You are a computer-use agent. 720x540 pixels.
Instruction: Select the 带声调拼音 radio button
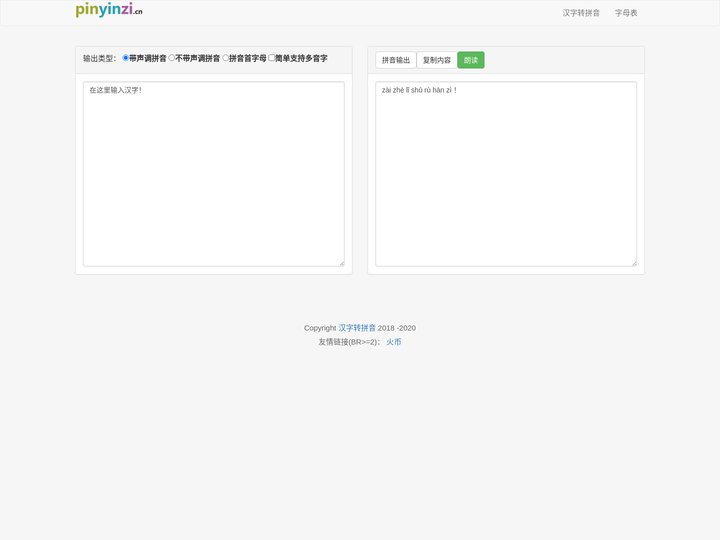pyautogui.click(x=125, y=58)
